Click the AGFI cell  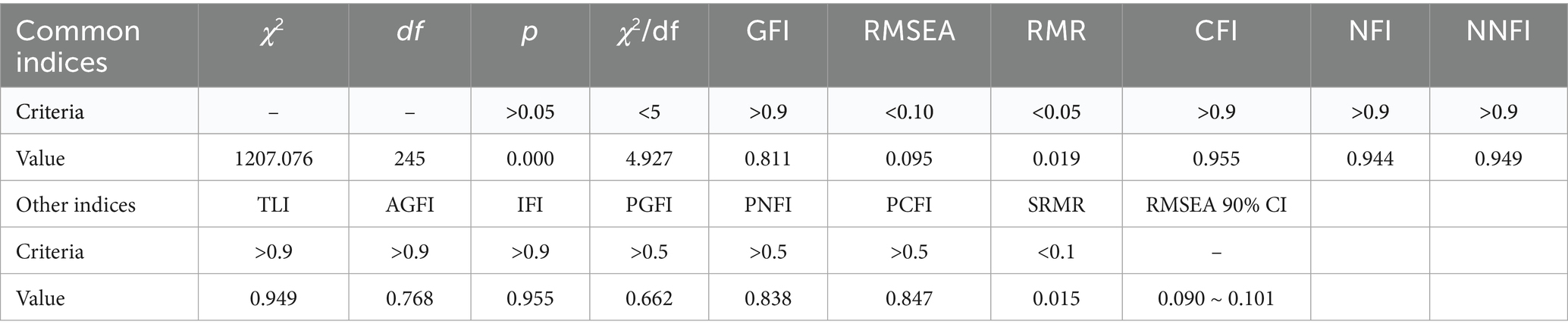[x=409, y=205]
